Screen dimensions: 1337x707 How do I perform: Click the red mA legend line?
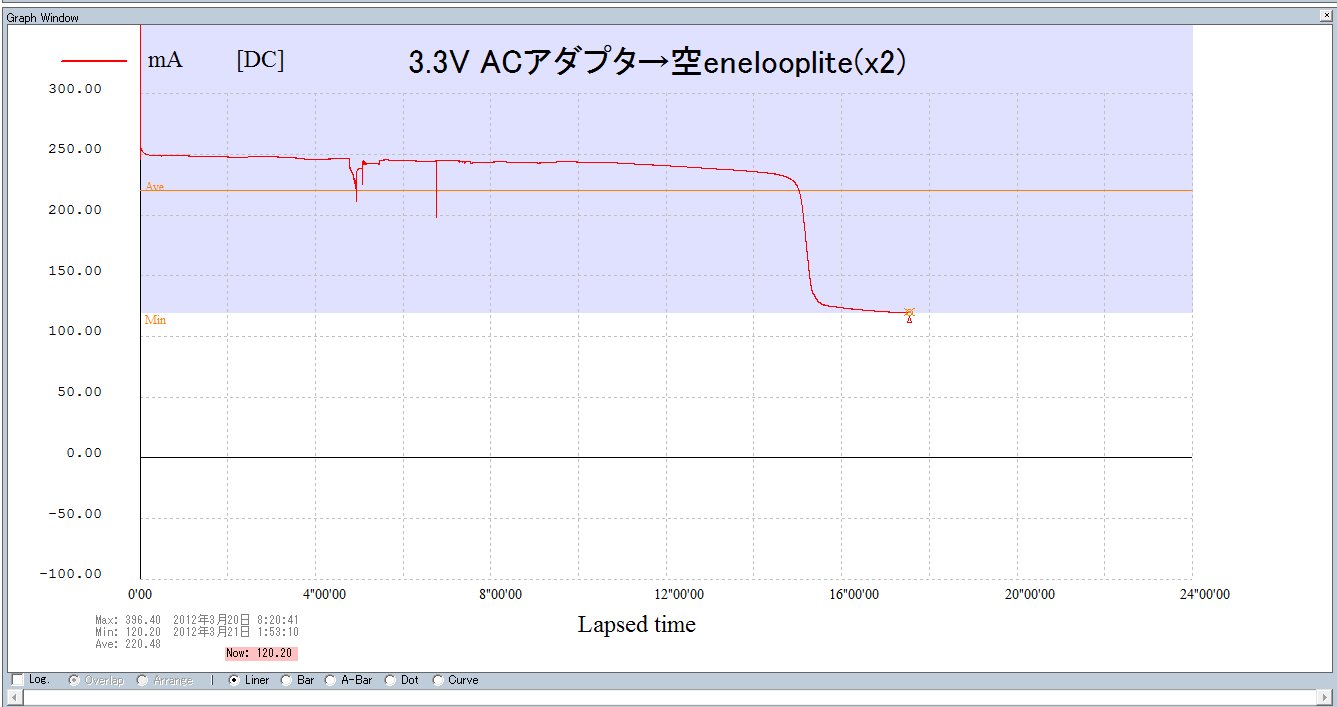point(94,61)
